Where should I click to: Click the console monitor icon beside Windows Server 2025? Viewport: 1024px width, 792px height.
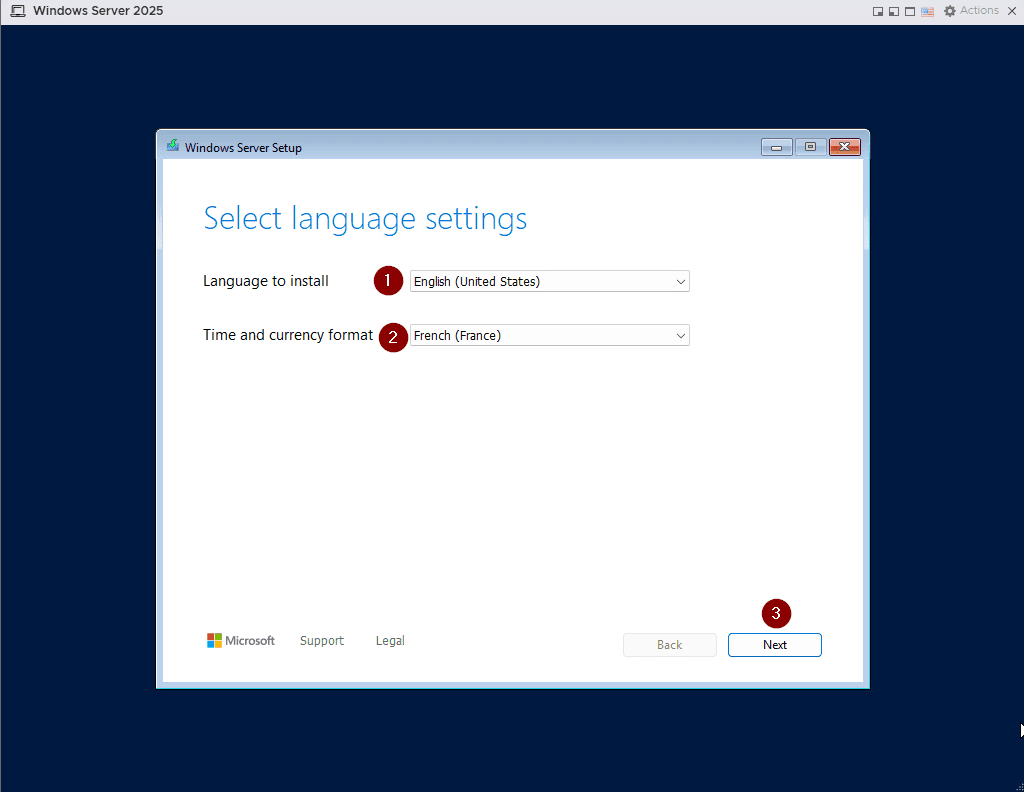(x=18, y=11)
